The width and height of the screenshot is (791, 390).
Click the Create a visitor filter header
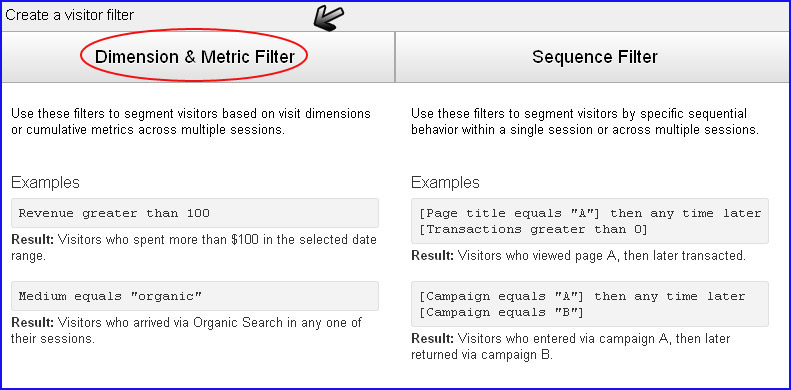tap(69, 15)
